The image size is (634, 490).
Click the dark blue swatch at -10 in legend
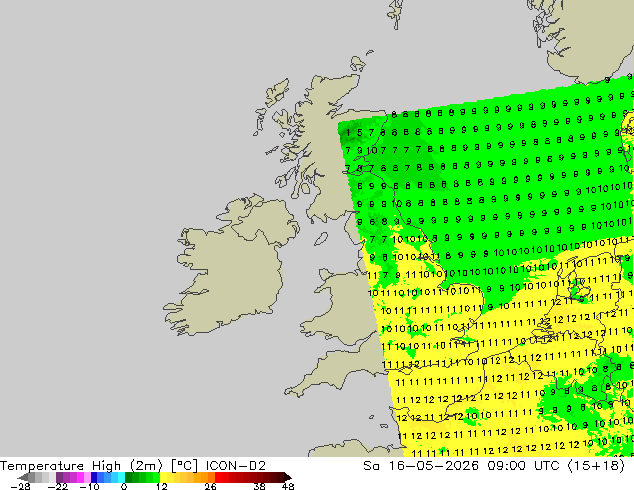point(94,477)
